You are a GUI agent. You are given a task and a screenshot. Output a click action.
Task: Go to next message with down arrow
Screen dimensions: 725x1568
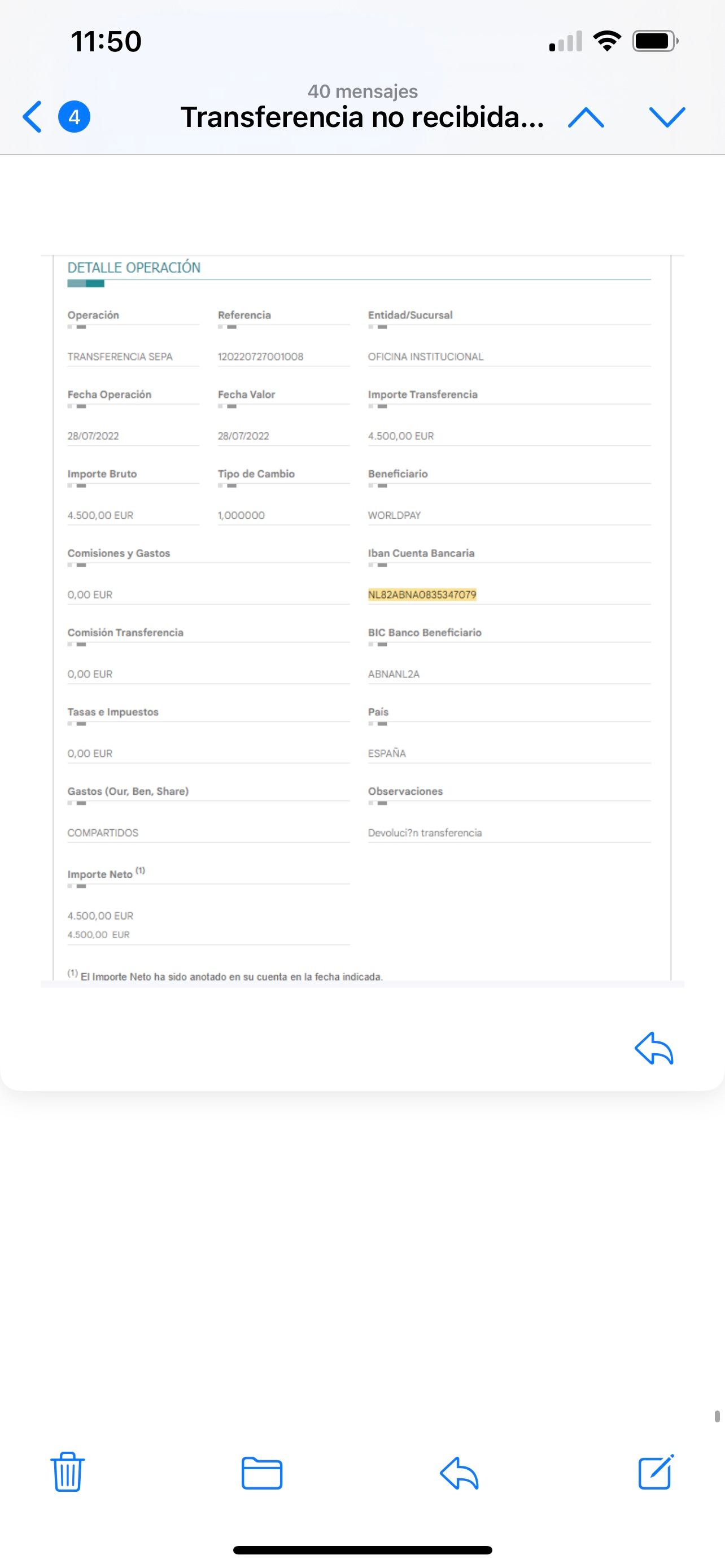(667, 117)
